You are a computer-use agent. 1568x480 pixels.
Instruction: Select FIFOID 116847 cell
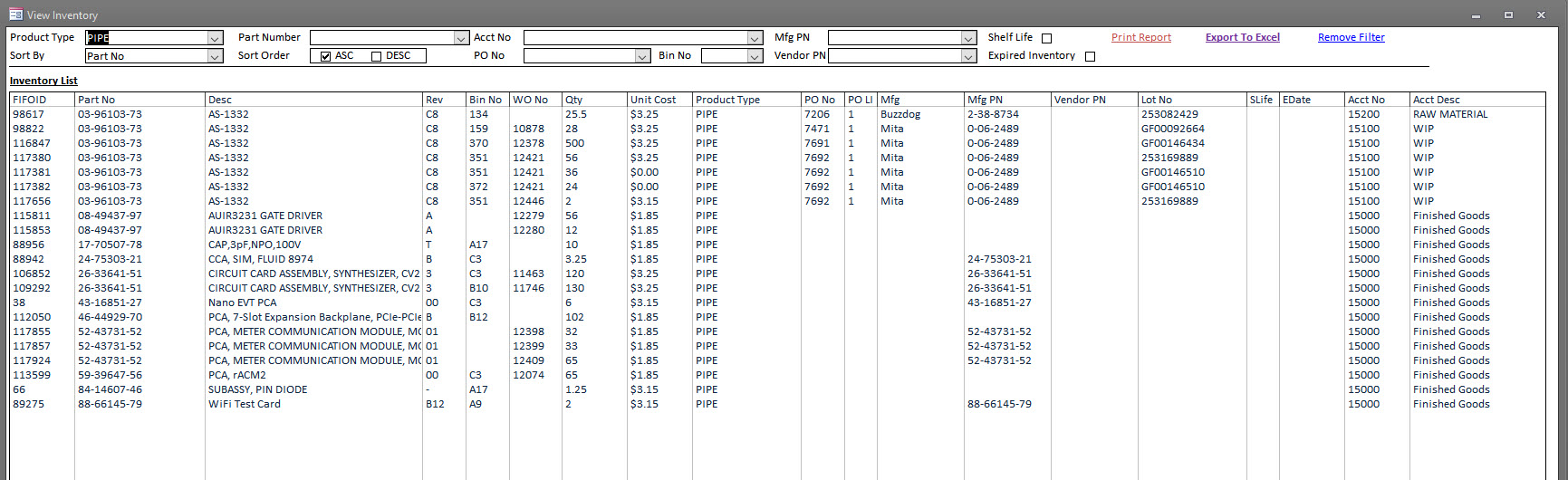[x=32, y=143]
